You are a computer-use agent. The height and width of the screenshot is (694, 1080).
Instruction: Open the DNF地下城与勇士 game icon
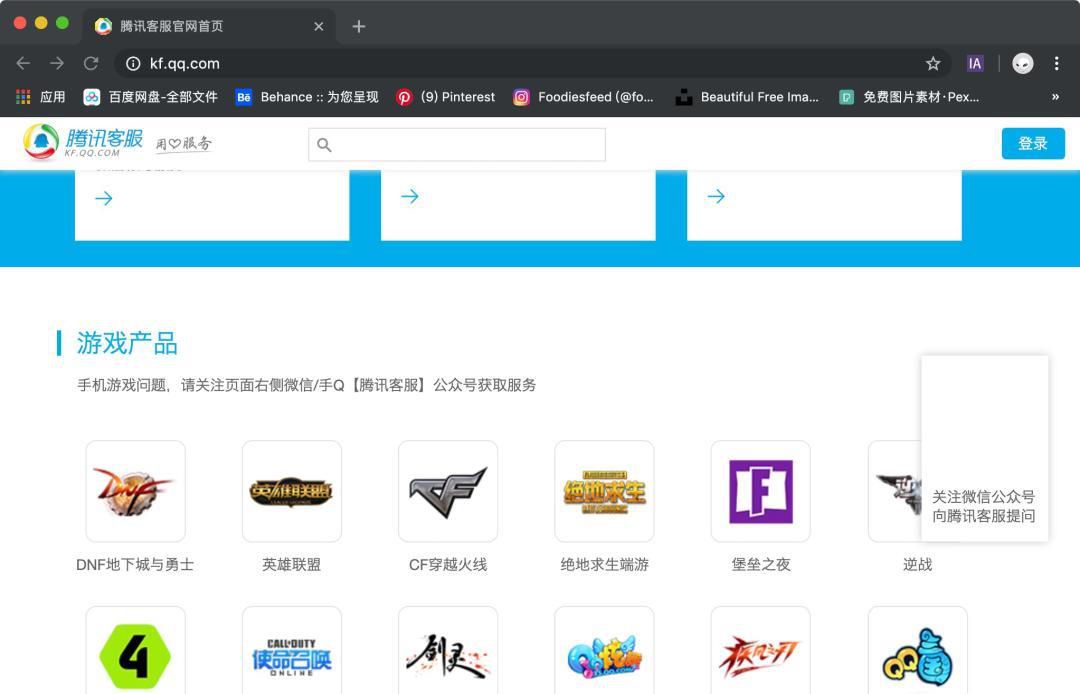click(x=135, y=491)
